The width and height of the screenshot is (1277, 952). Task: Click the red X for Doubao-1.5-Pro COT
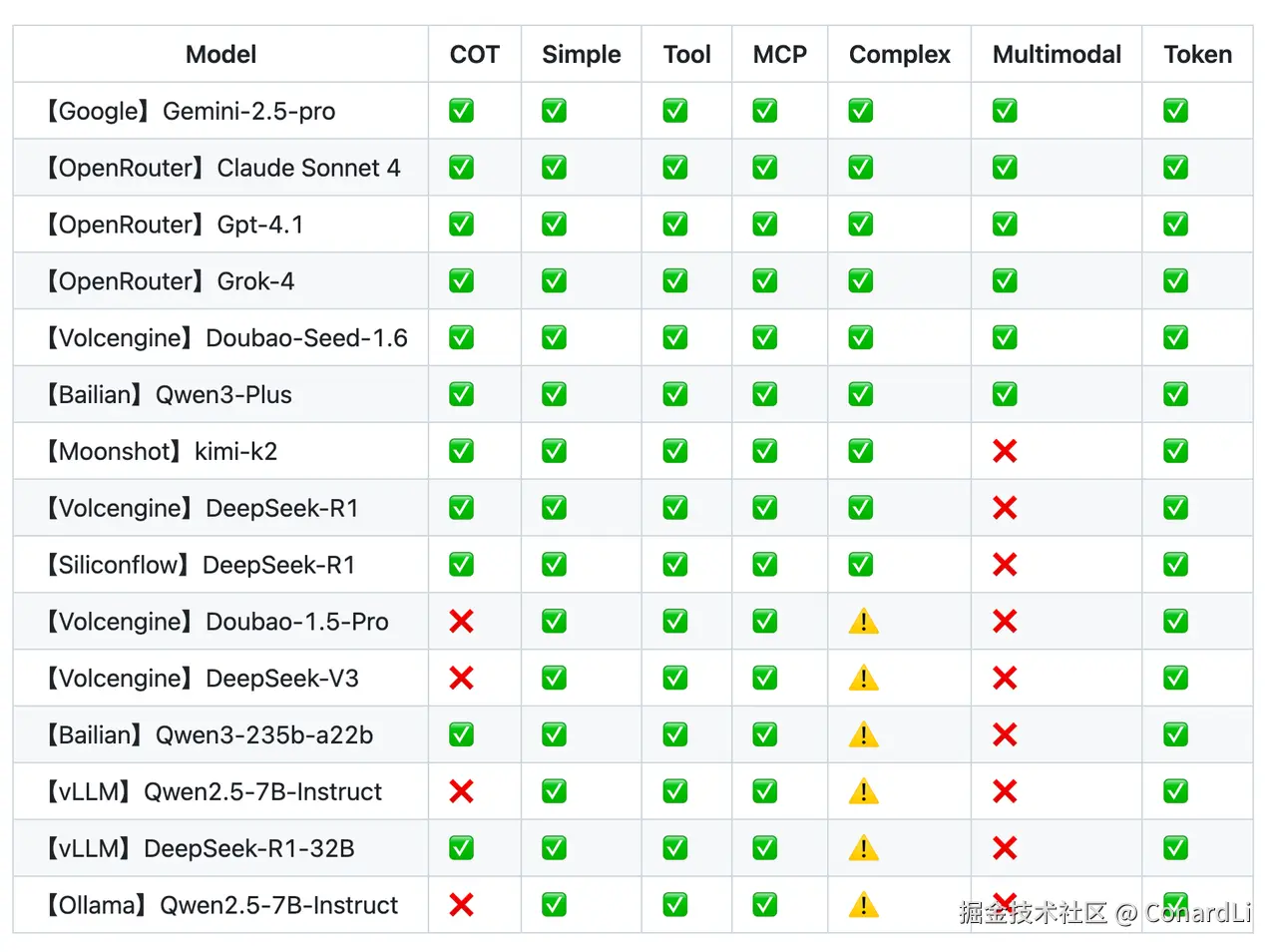click(x=461, y=622)
